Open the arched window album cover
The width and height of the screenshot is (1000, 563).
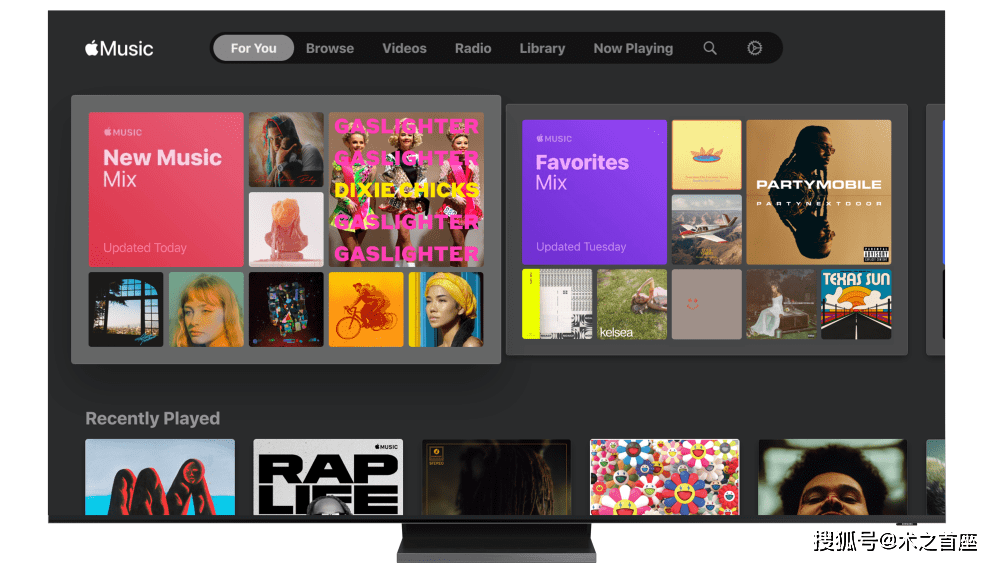(x=126, y=310)
